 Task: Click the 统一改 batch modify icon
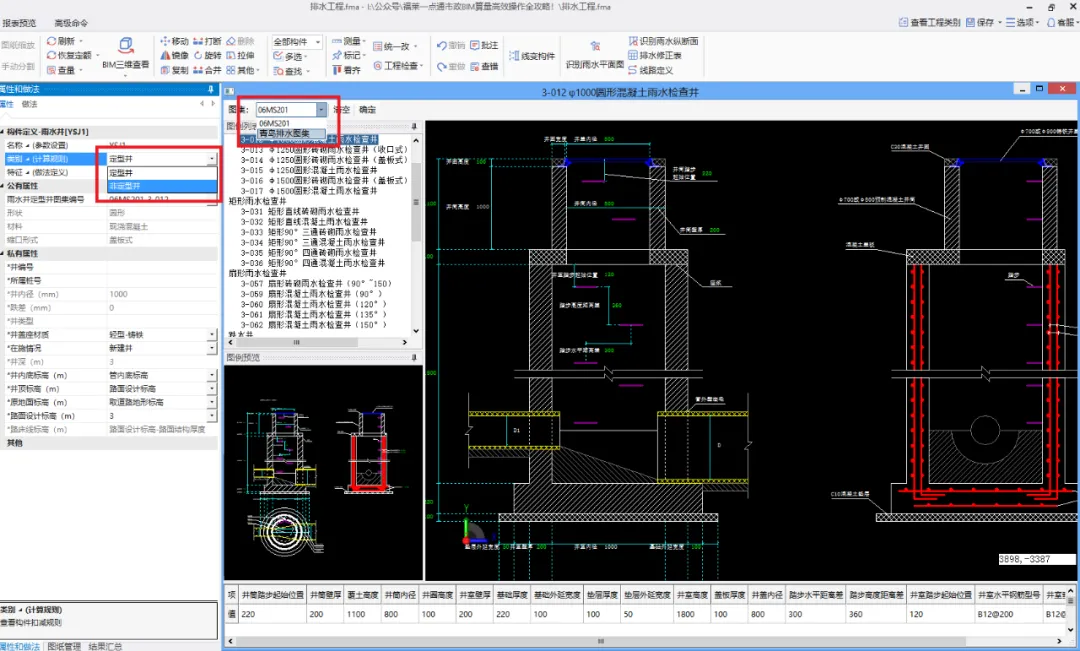378,46
